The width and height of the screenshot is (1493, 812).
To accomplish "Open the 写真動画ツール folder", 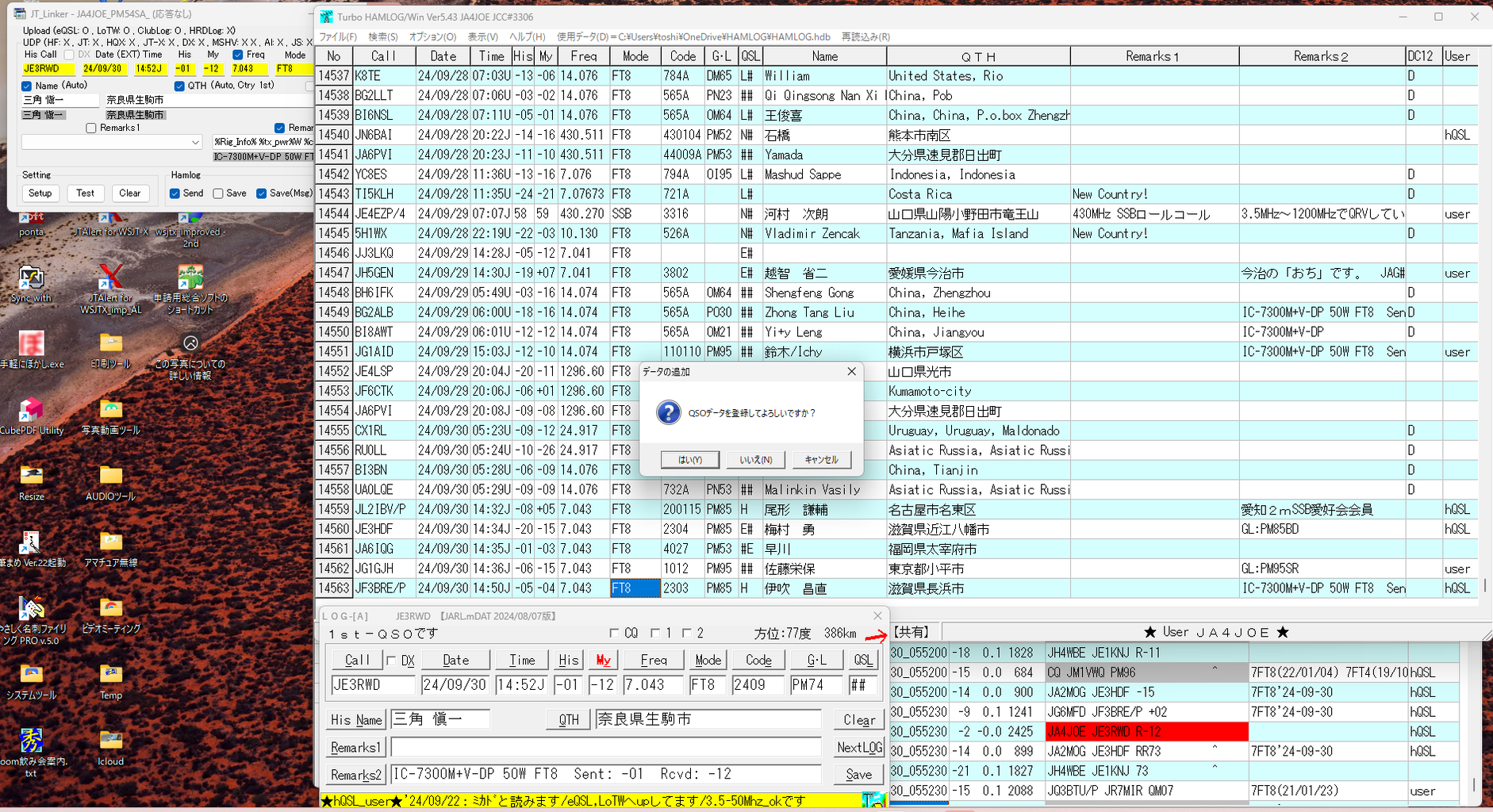I will pyautogui.click(x=110, y=417).
